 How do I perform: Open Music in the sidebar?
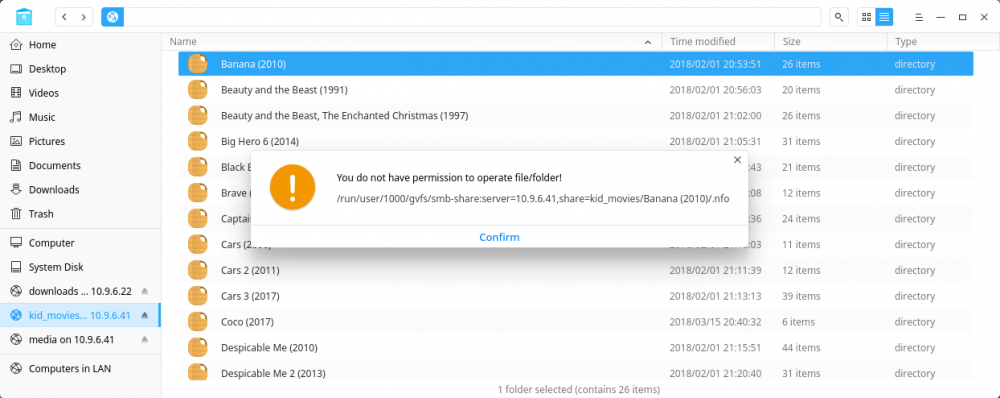click(80, 117)
